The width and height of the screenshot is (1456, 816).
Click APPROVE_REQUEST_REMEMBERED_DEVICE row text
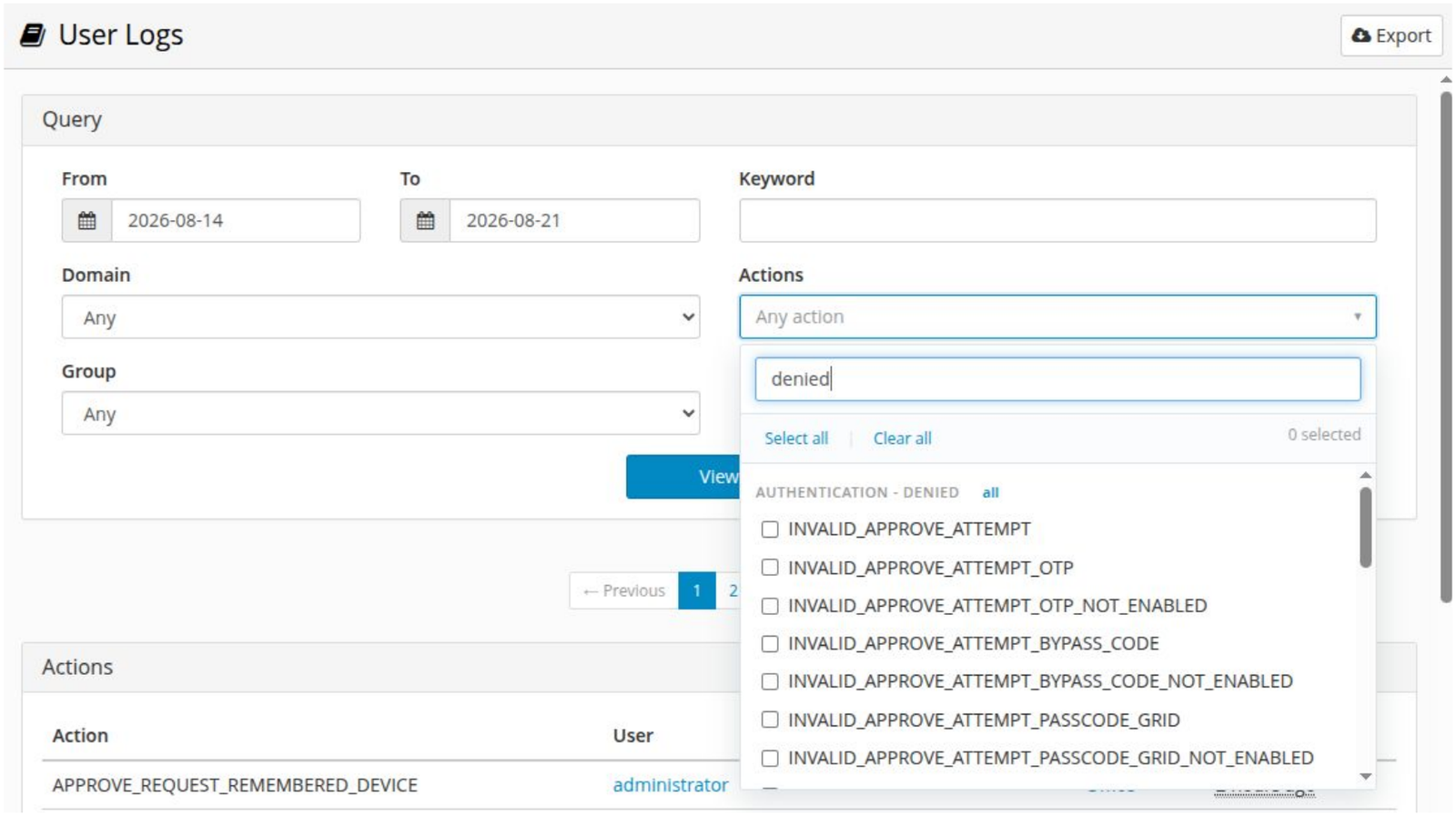point(235,785)
